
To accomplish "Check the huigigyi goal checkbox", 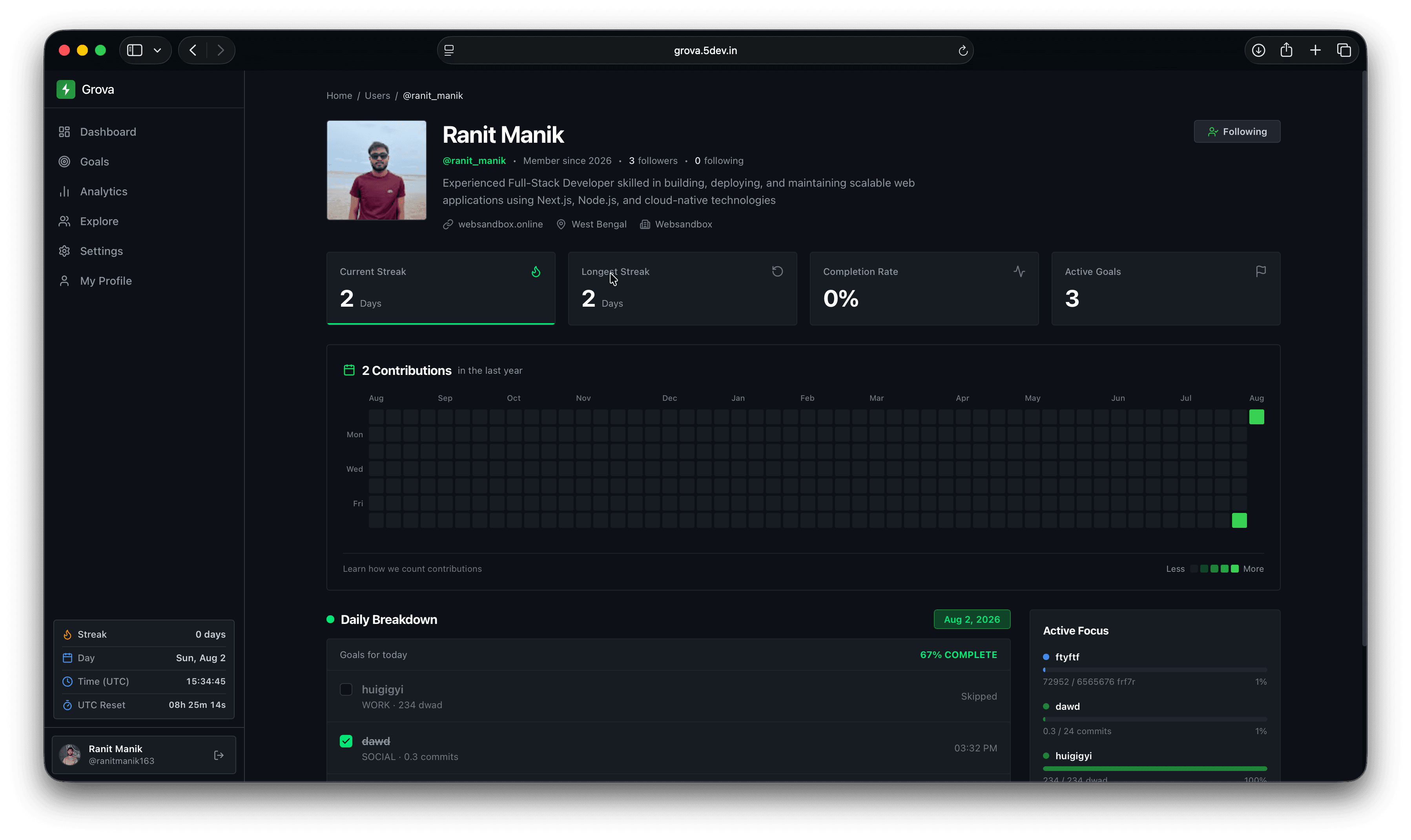I will tap(346, 690).
